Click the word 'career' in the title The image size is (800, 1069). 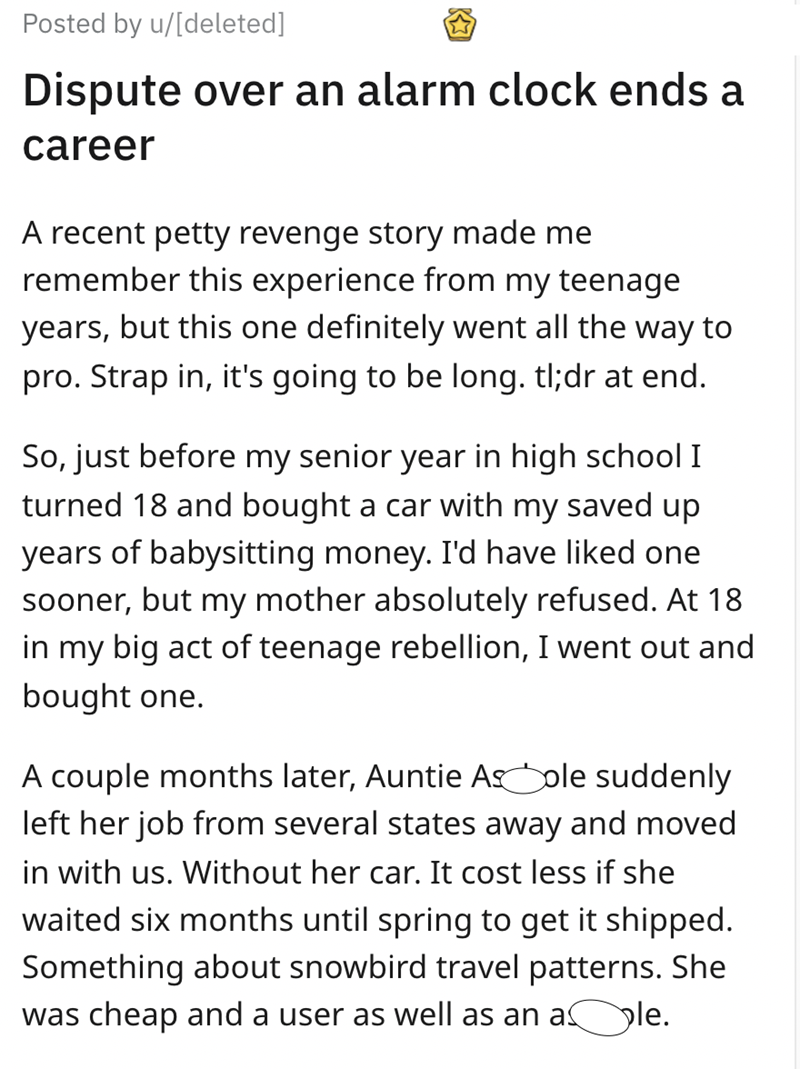pyautogui.click(x=88, y=146)
